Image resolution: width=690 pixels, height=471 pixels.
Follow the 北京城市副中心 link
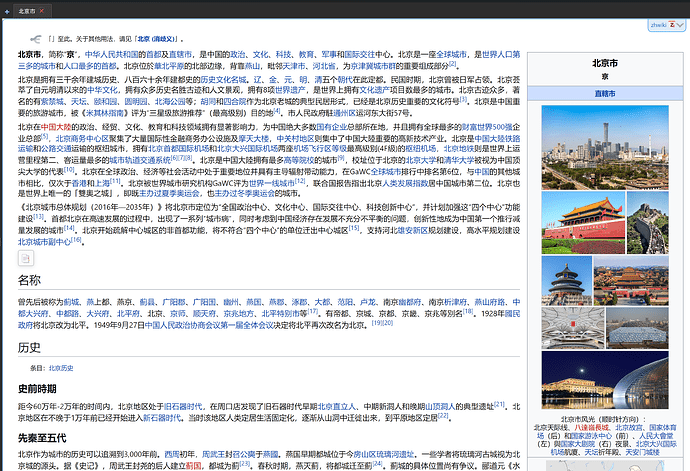44,242
